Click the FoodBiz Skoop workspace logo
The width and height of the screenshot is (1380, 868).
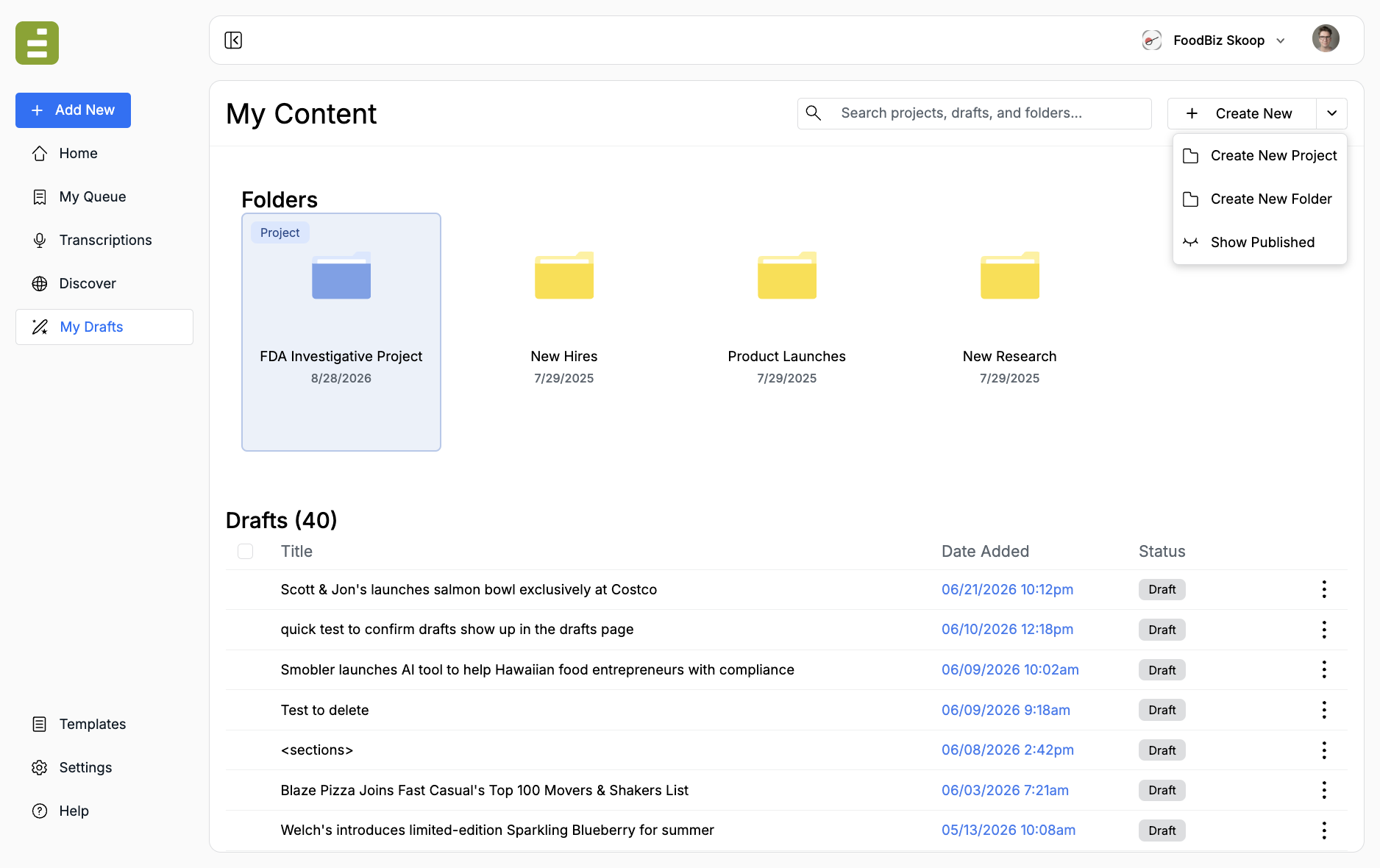pyautogui.click(x=1151, y=40)
